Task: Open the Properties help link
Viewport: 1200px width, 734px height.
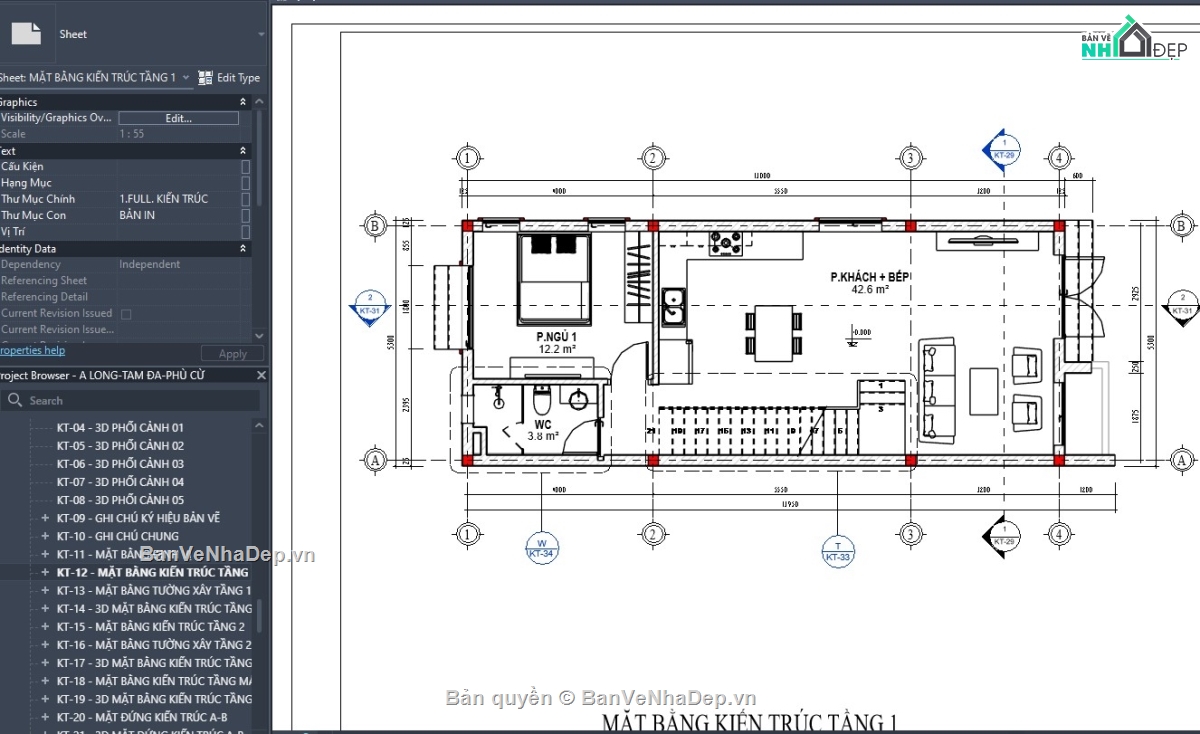Action: click(32, 350)
